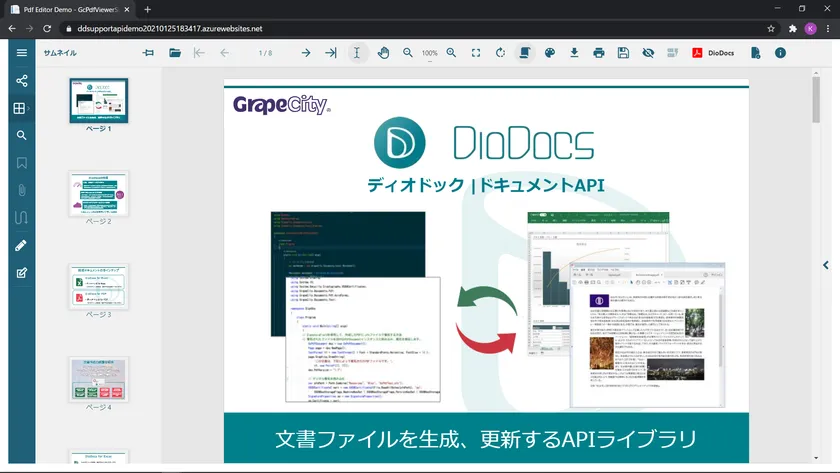
Task: Open the form editor icon in sidebar
Action: click(x=21, y=272)
